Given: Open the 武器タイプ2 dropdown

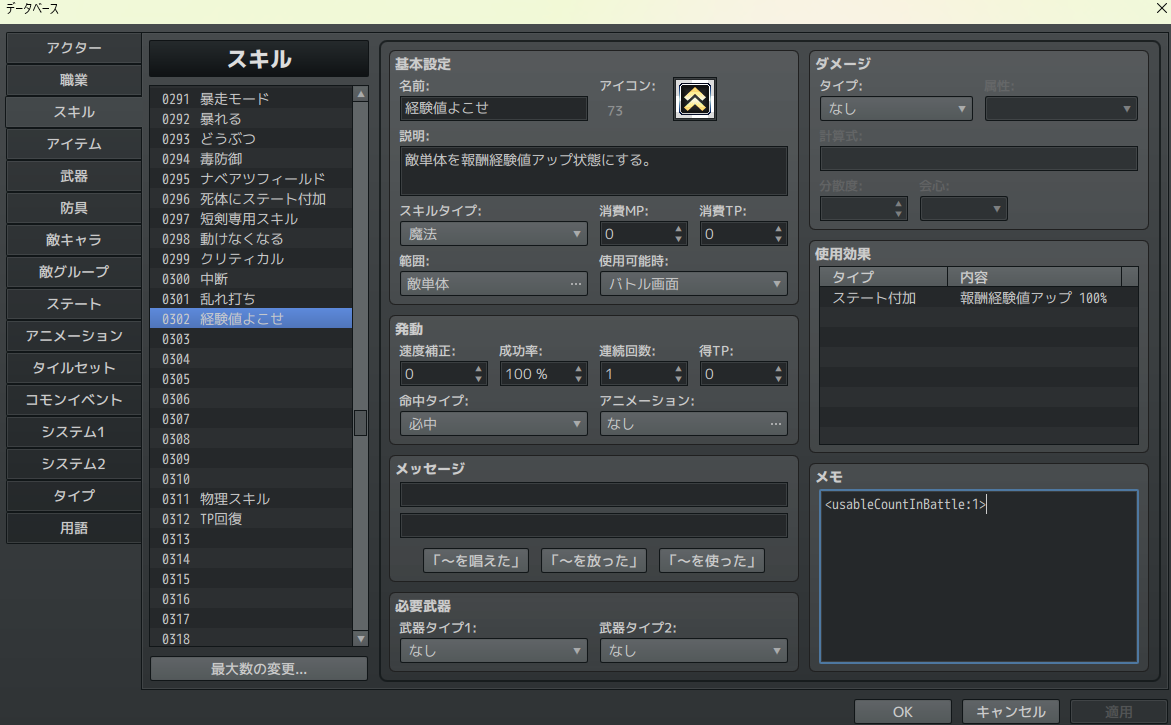Looking at the screenshot, I should (693, 650).
